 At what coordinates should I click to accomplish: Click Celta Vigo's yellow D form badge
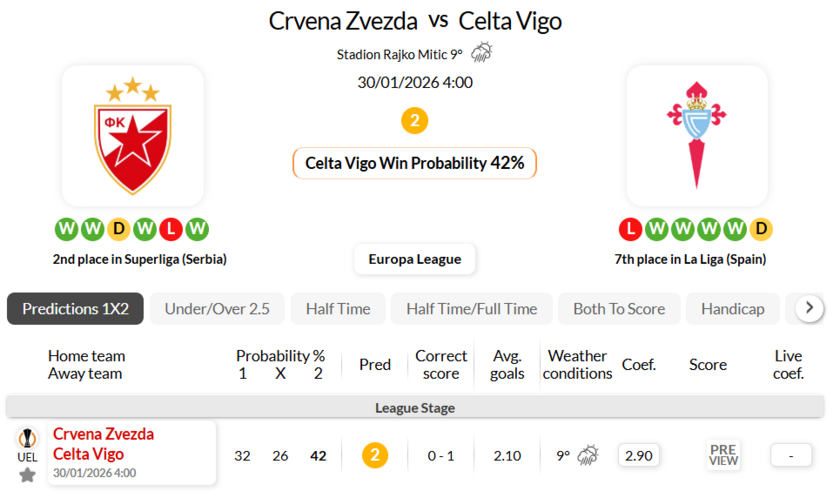point(761,229)
